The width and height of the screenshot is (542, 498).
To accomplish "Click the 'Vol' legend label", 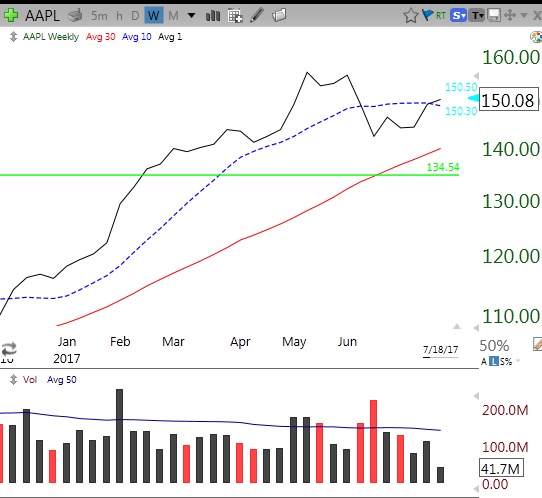I will point(30,380).
